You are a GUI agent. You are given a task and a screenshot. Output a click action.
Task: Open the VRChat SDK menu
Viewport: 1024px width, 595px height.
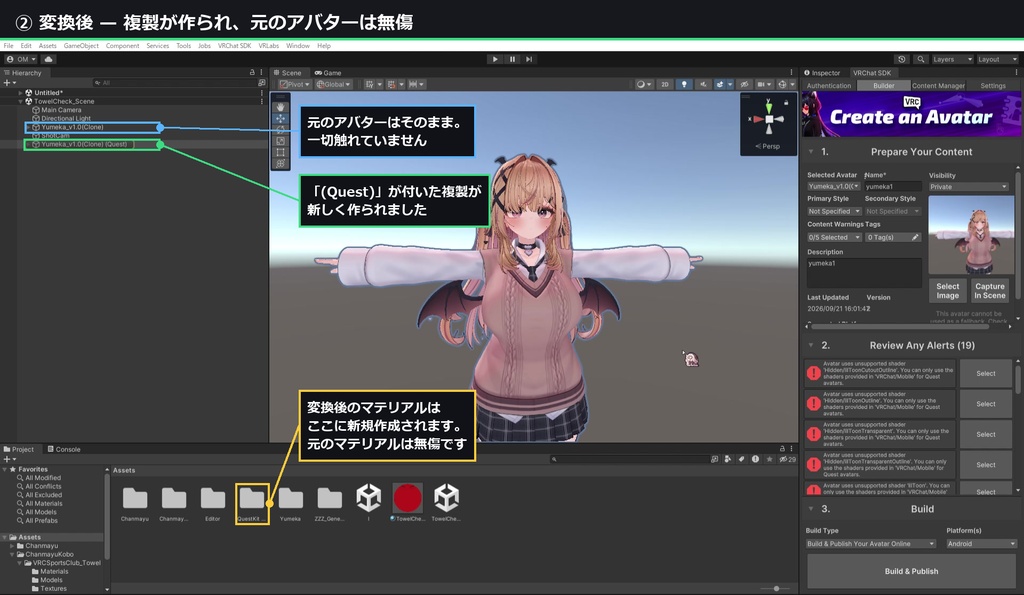click(x=234, y=46)
